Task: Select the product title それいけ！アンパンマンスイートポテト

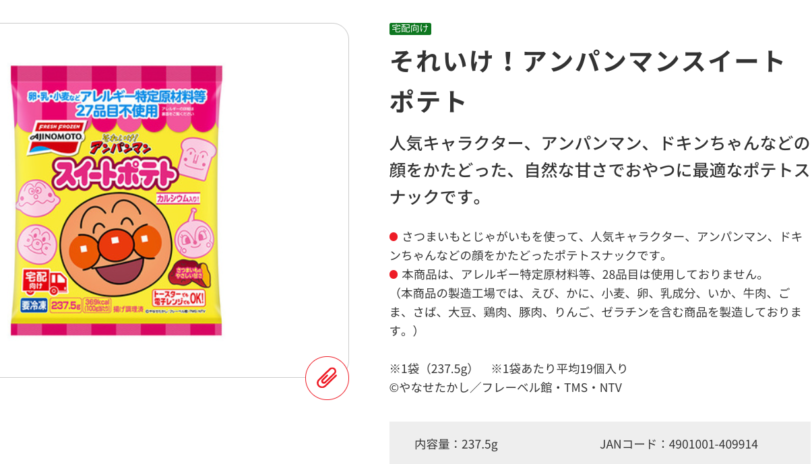Action: [x=587, y=81]
